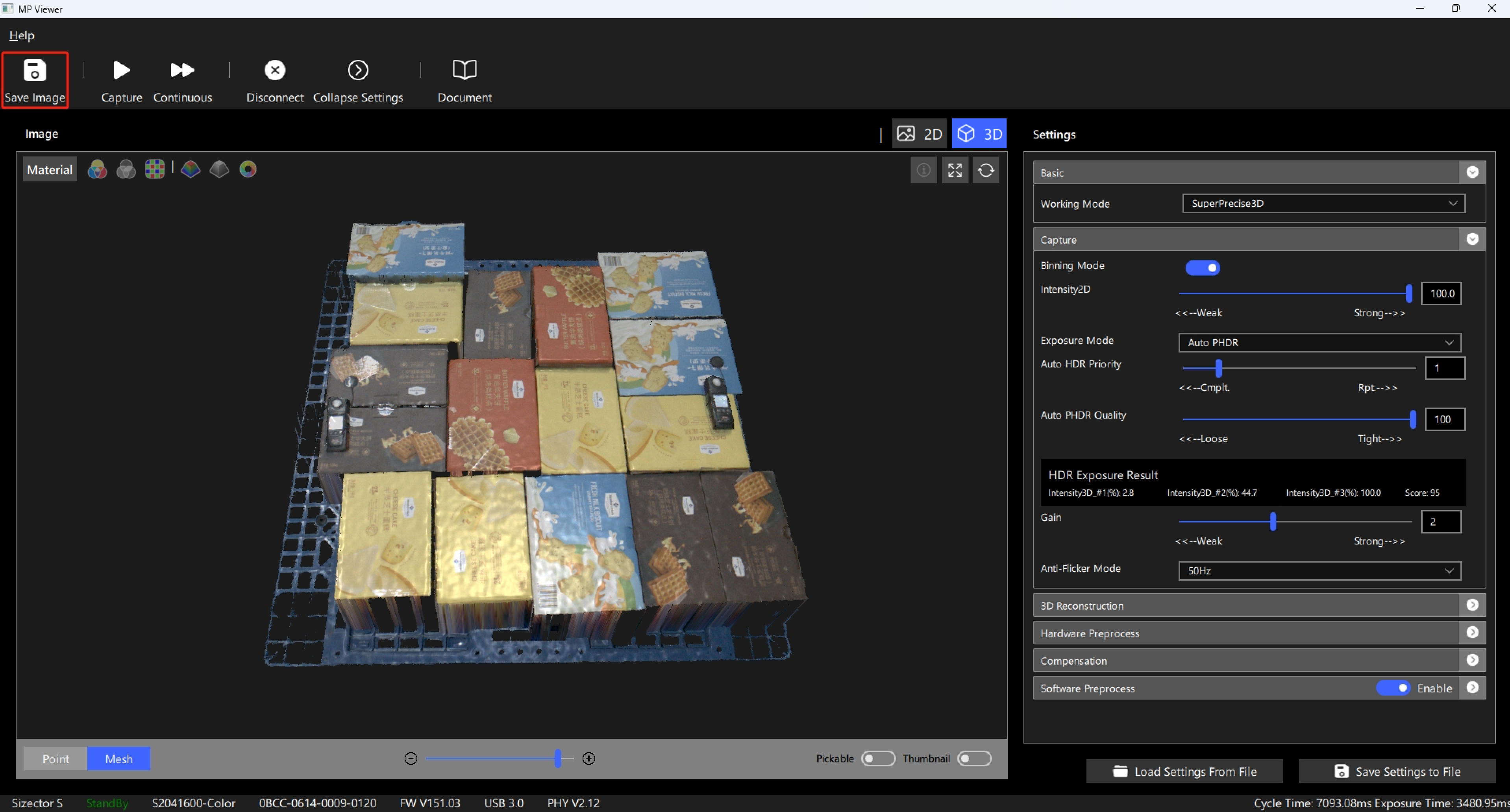Click the Save Image toolbar icon
This screenshot has height=812, width=1510.
(x=35, y=80)
